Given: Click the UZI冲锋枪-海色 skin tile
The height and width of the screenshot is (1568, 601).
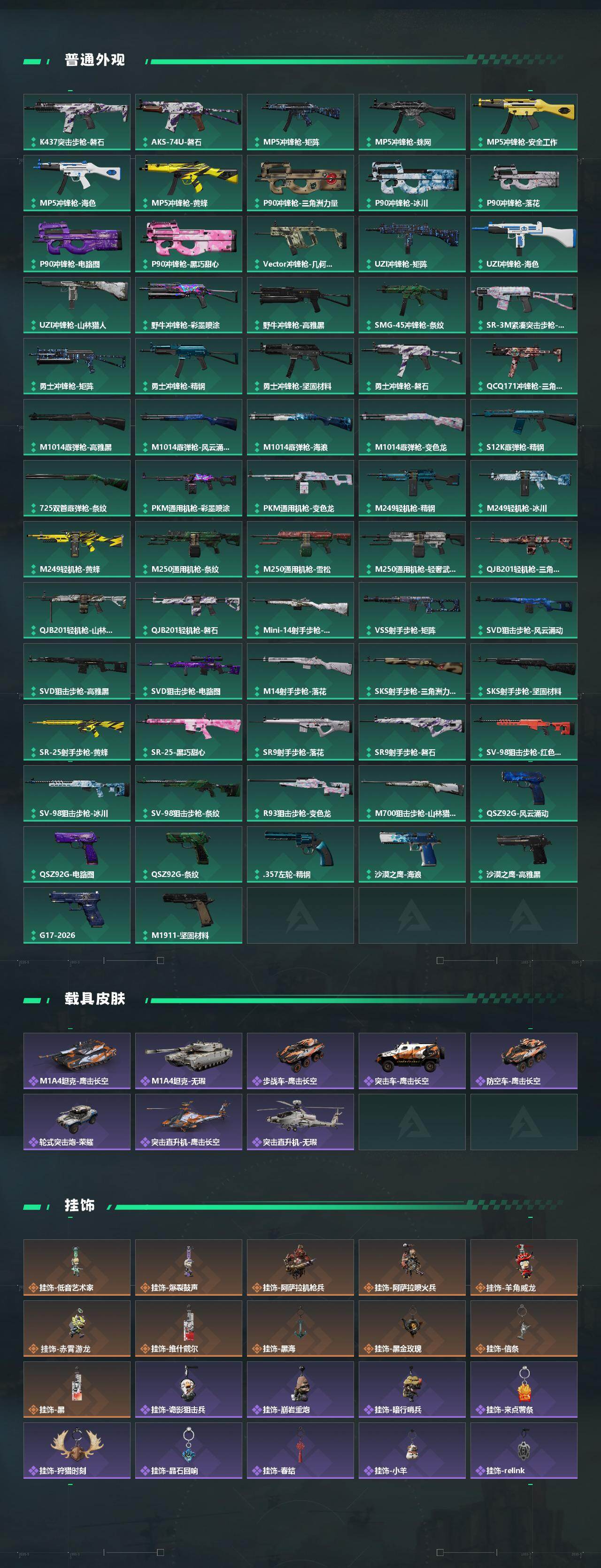Looking at the screenshot, I should [524, 244].
